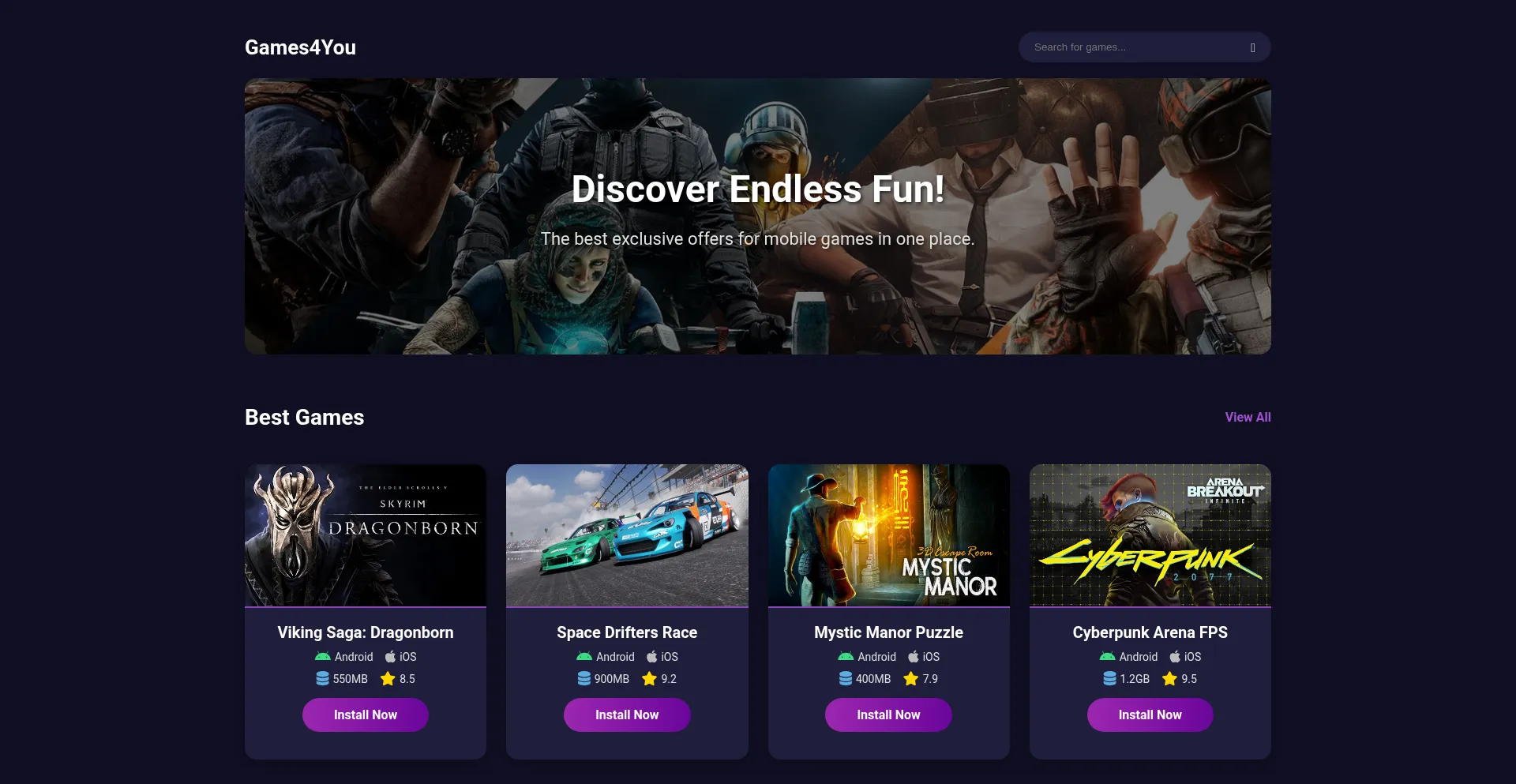Click Apple iOS icon on Space Drifters card
This screenshot has width=1516, height=784.
tap(651, 657)
